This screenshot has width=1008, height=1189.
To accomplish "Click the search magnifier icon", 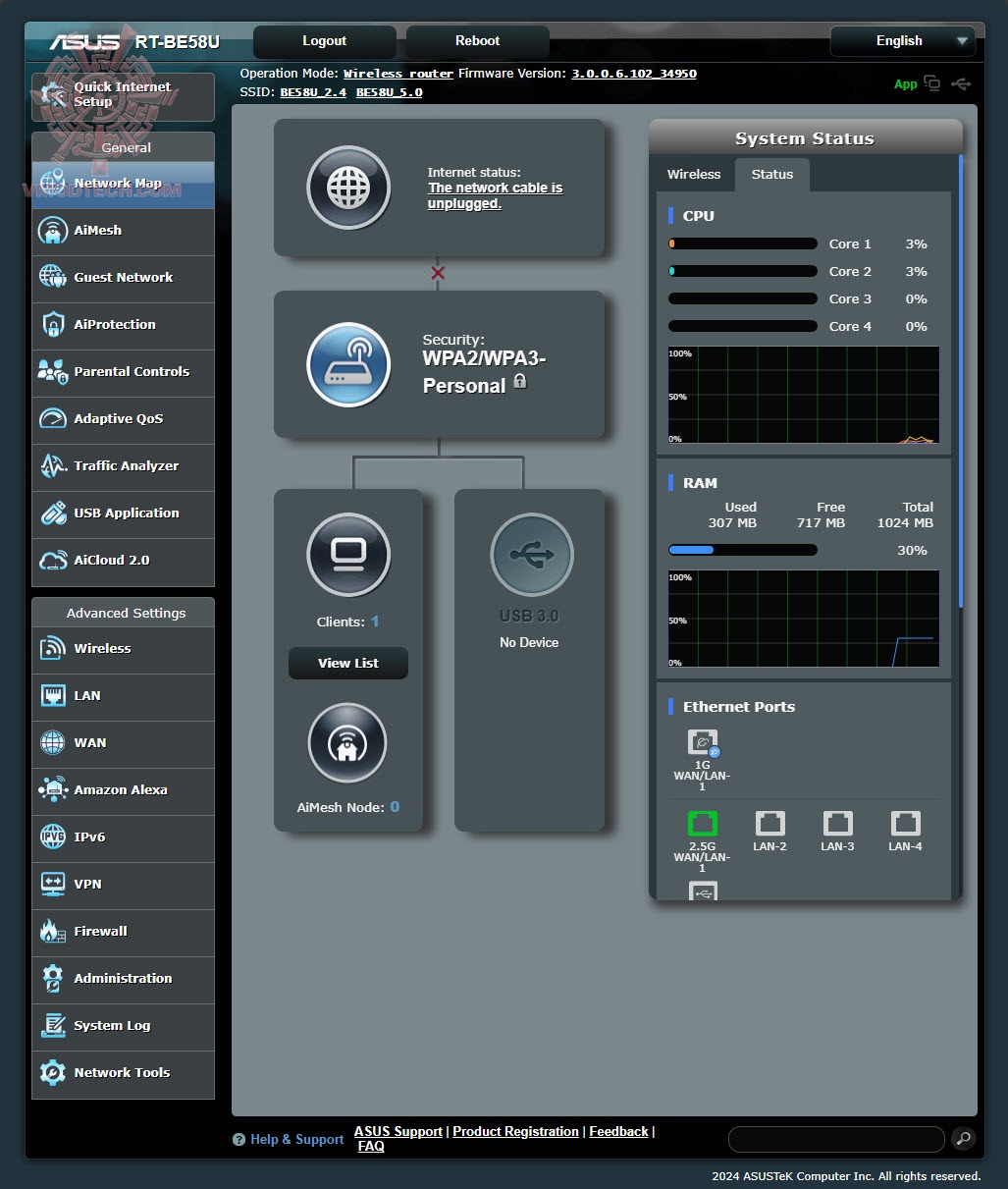I will point(963,1139).
